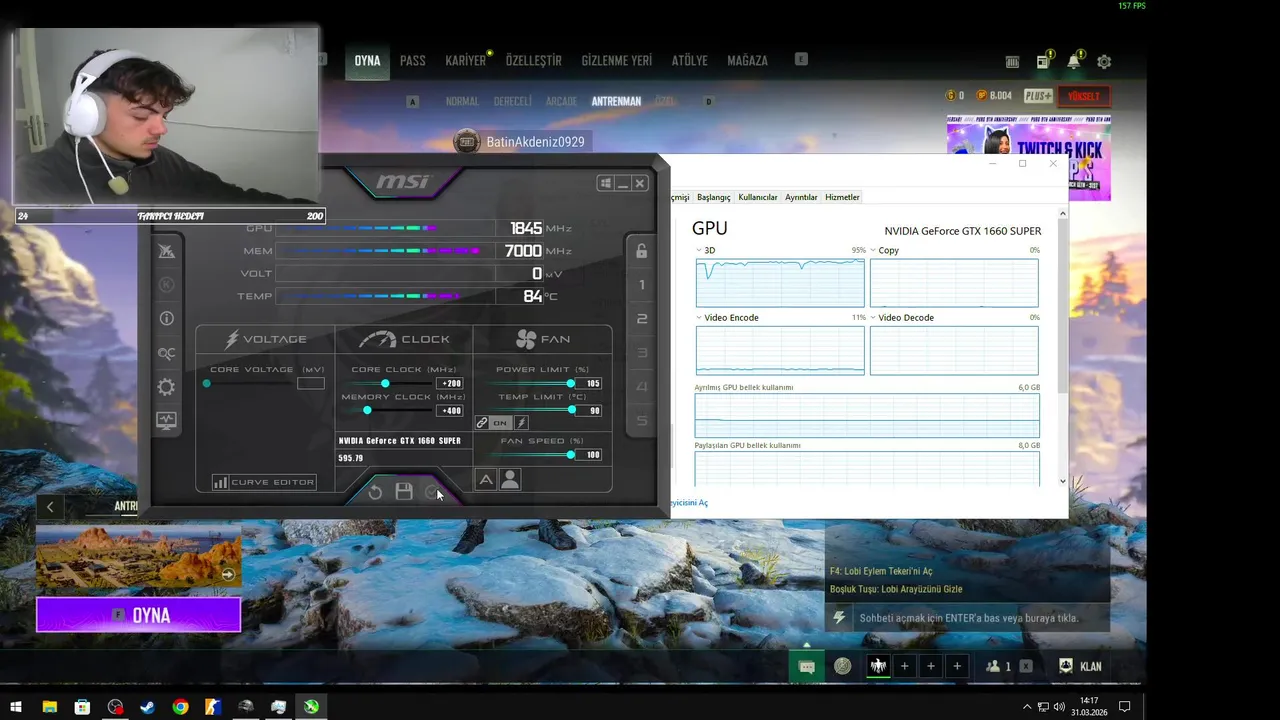1280x720 pixels.
Task: Open the resource monitor link in Task Manager
Action: (x=689, y=503)
